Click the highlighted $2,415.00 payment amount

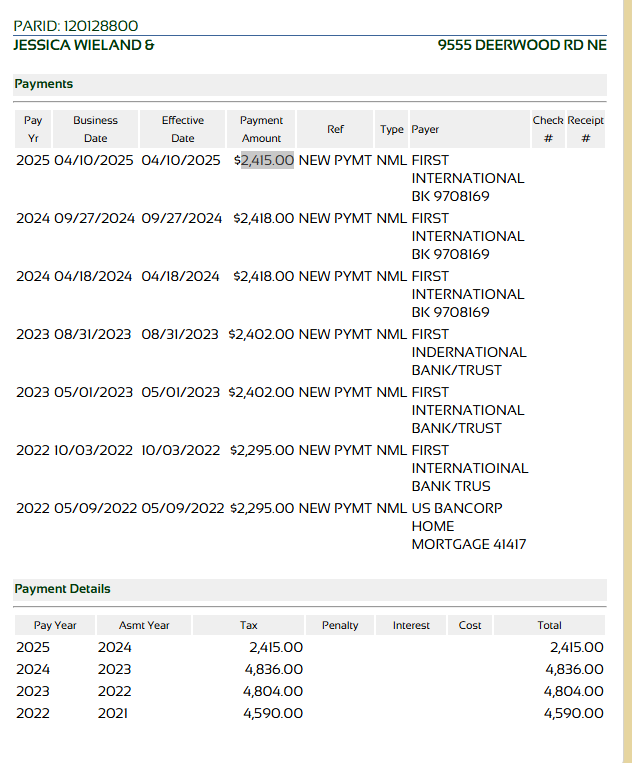click(x=266, y=160)
